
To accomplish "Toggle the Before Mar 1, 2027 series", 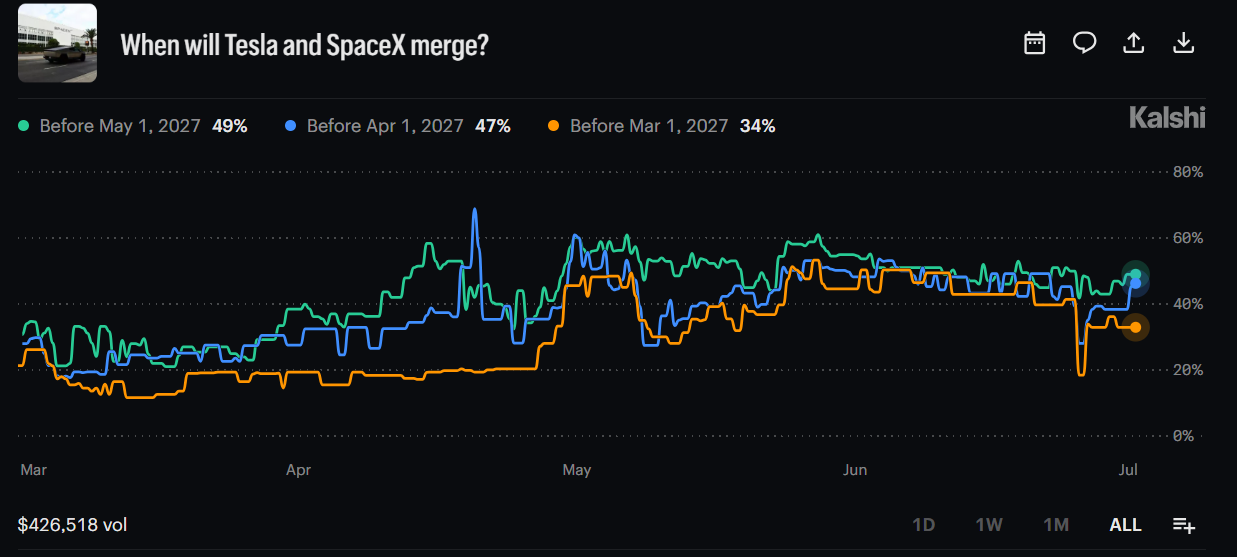I will click(661, 126).
